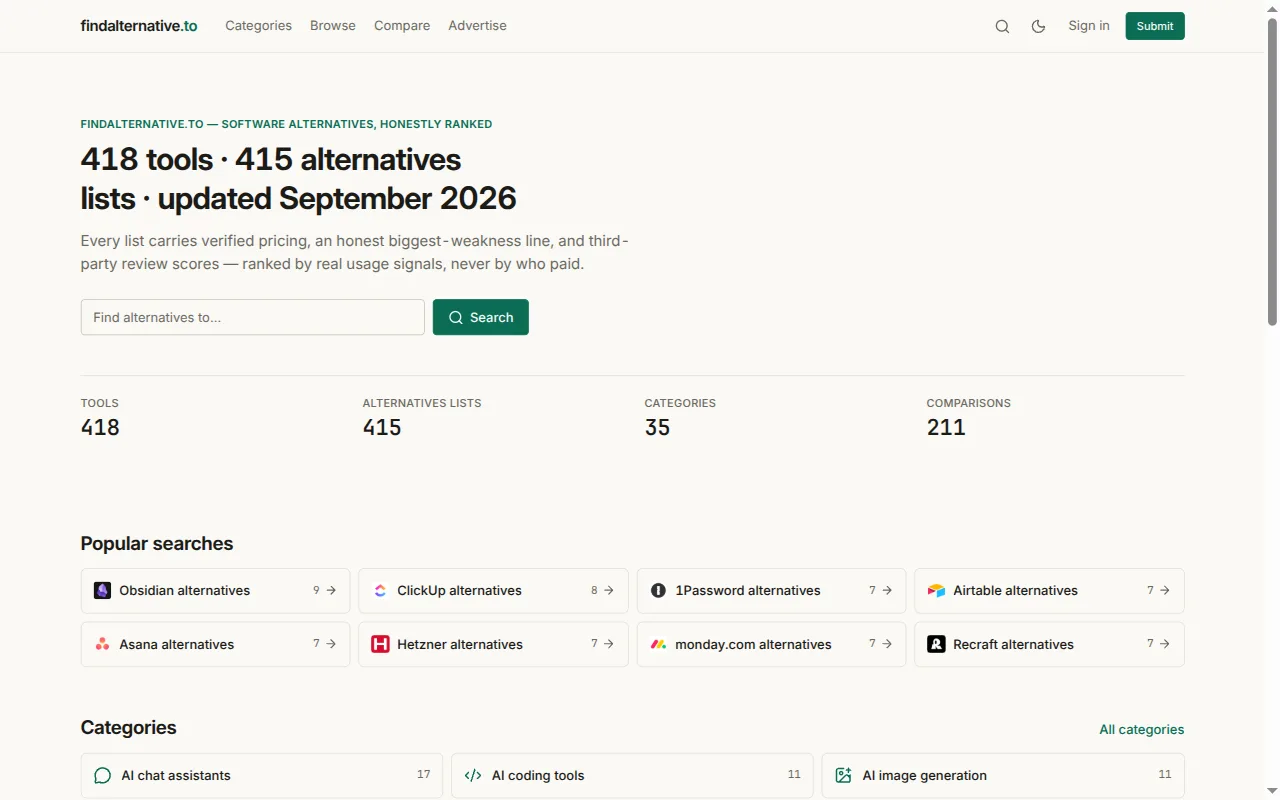1280x800 pixels.
Task: Open Airtable alternatives list
Action: [1050, 590]
